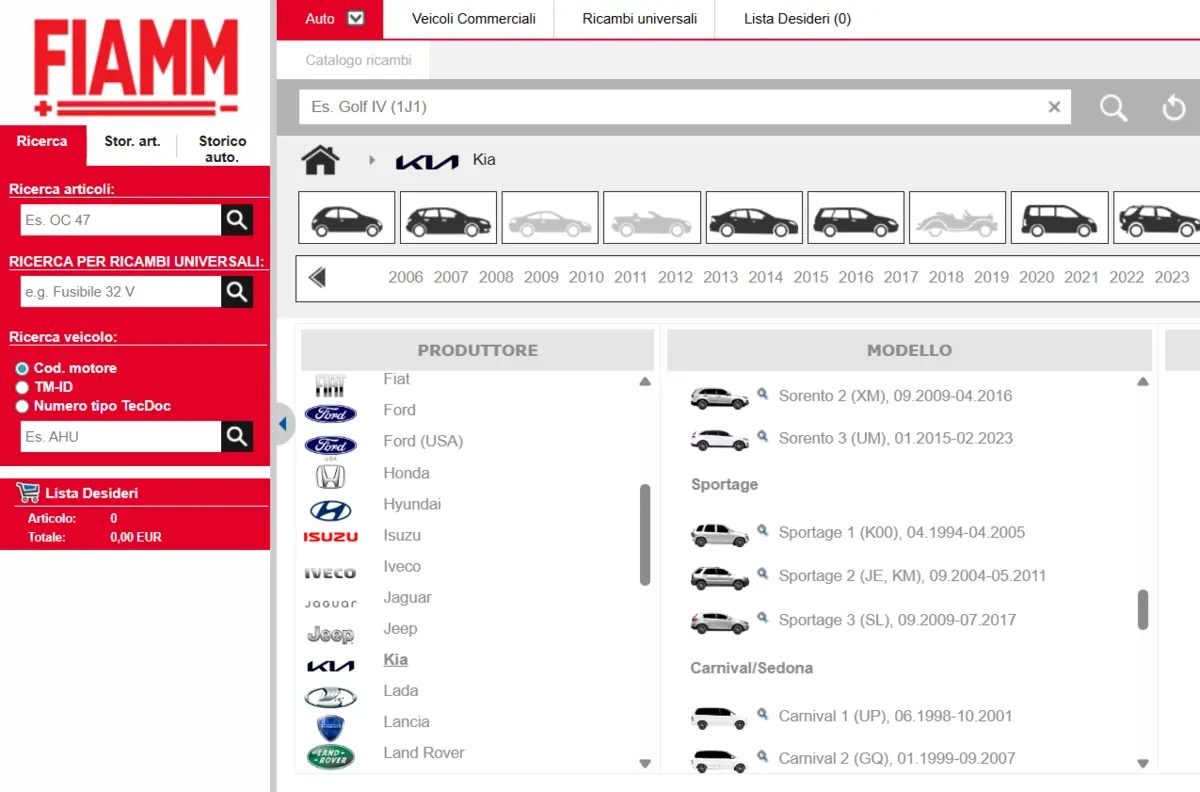Select the minivan body type icon
Screen dimensions: 1200x792
pos(1060,218)
